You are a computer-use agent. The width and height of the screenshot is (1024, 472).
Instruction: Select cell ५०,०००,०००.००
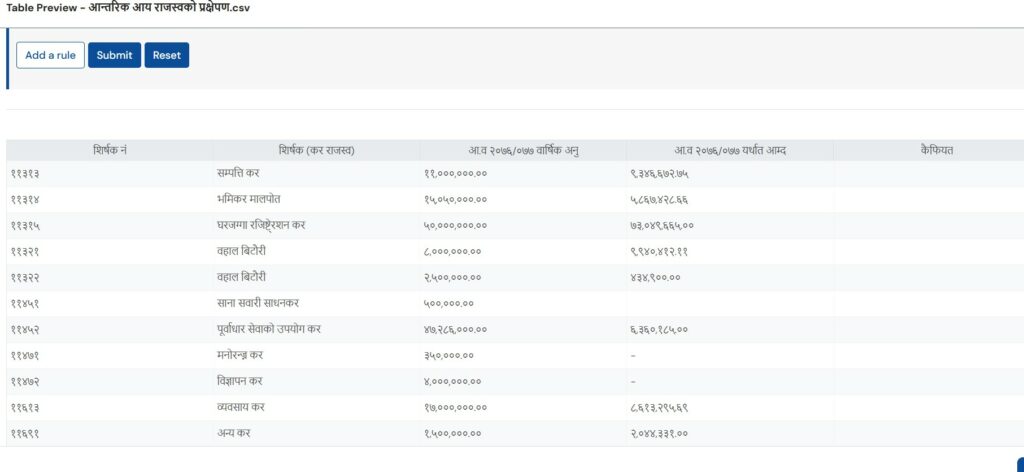click(523, 226)
